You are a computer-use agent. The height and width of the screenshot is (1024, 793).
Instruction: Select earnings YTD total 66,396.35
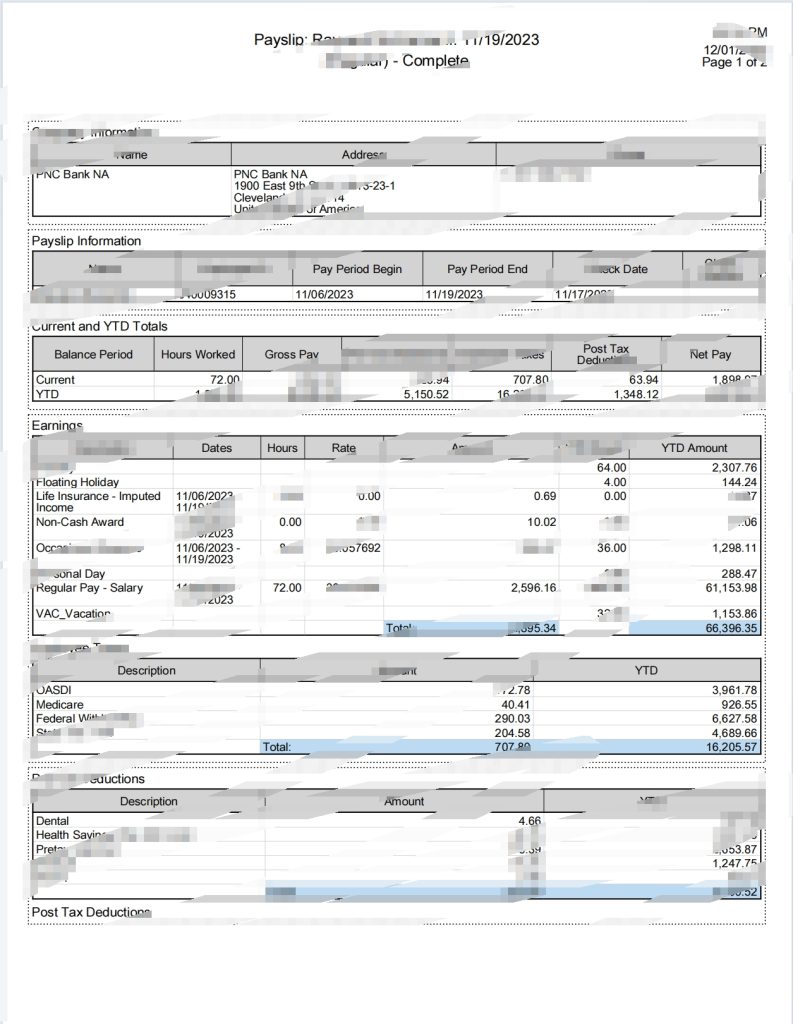point(731,628)
